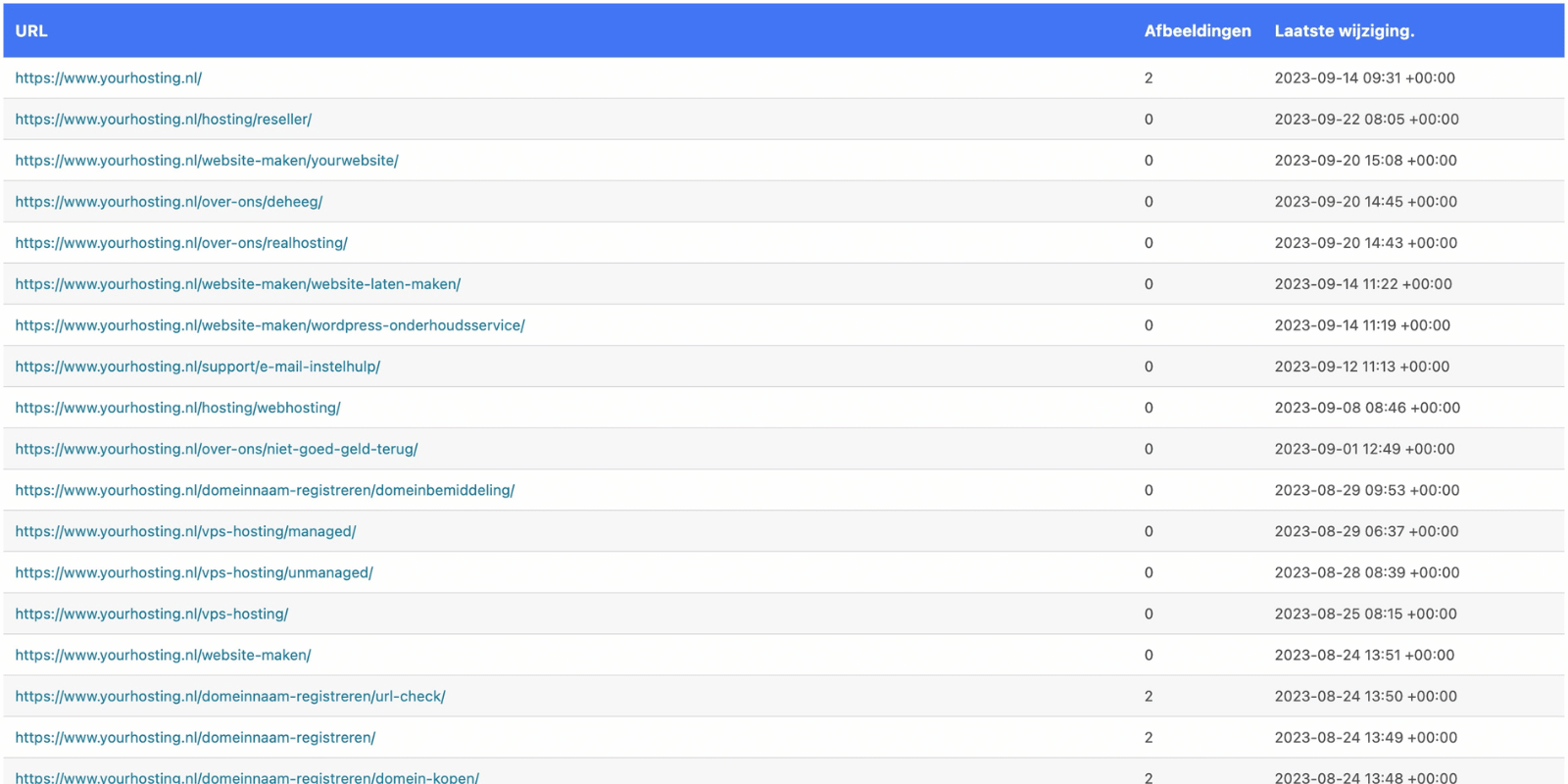The width and height of the screenshot is (1568, 784).
Task: Select date 2023-09-20 14:43 +00:00
Action: 1366,243
